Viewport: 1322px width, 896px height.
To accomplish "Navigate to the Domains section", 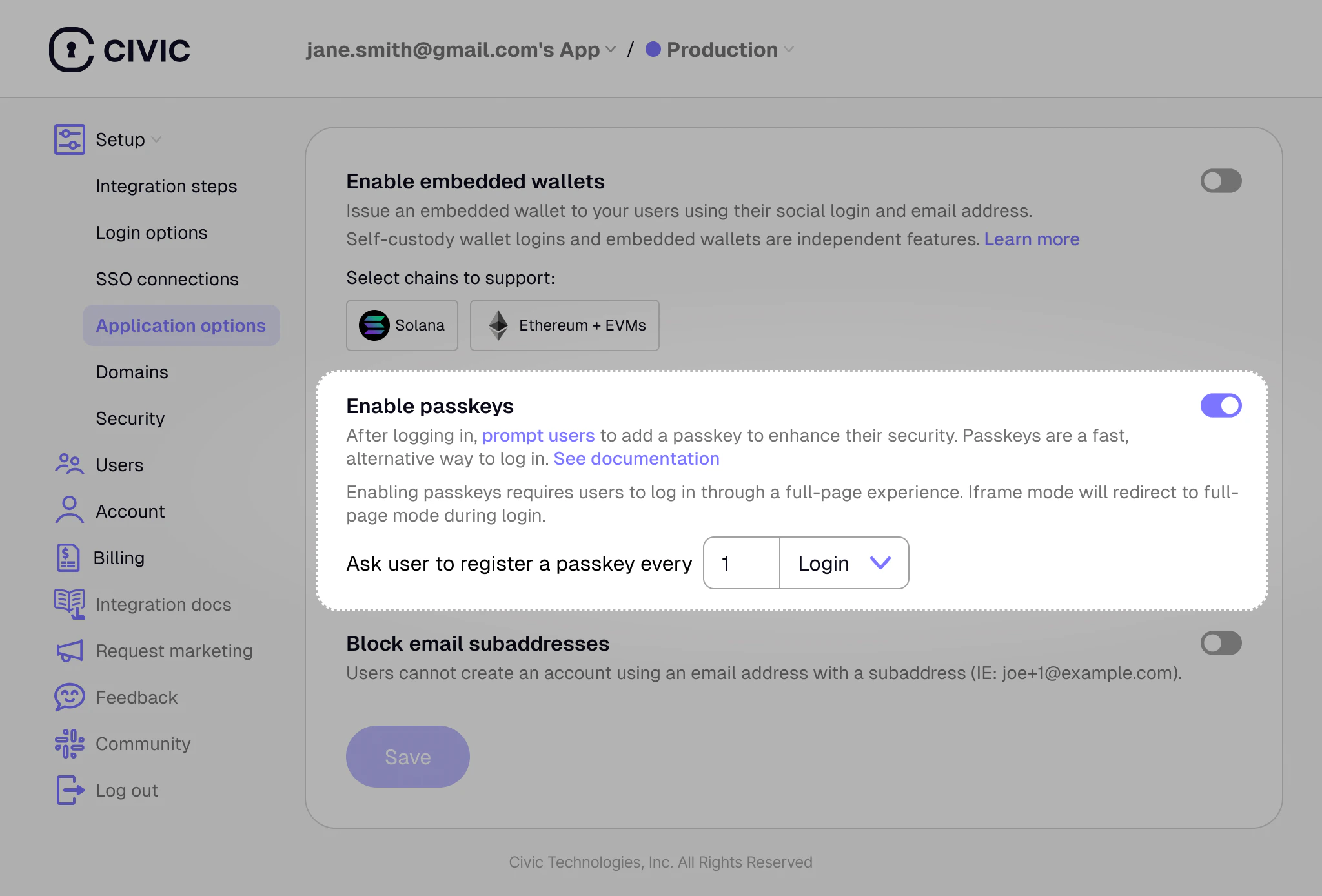I will (x=132, y=372).
